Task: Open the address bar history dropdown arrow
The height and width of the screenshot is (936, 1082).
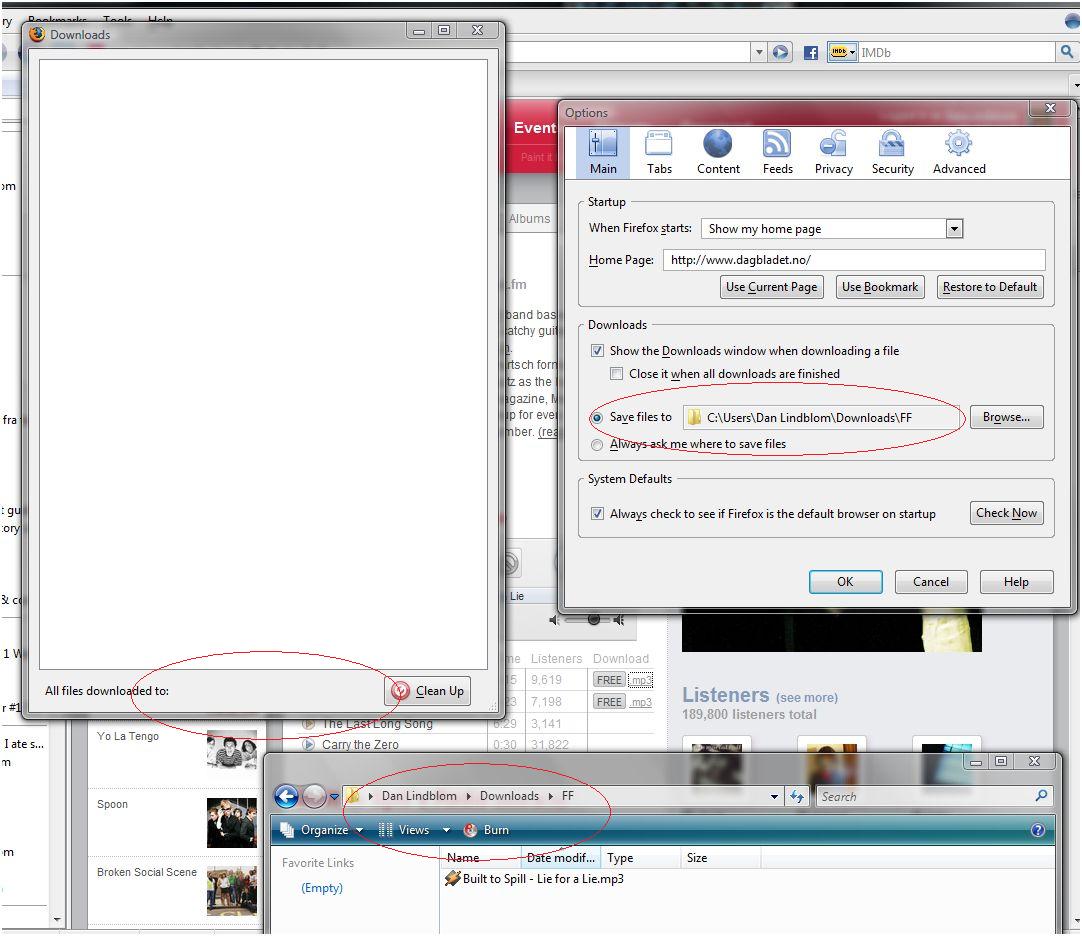Action: pos(759,52)
